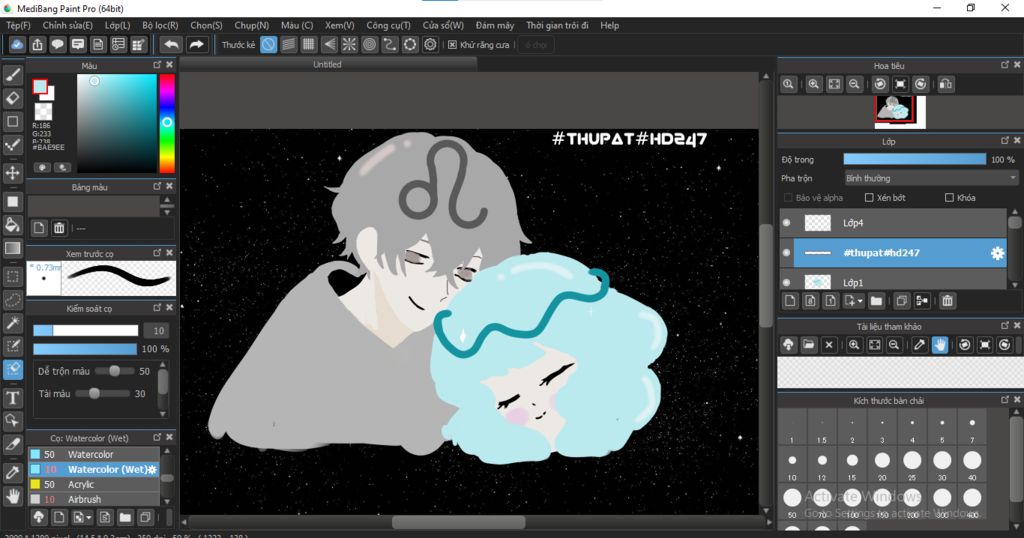Enable the parallel lines ruler
1024x538 pixels.
tap(289, 44)
